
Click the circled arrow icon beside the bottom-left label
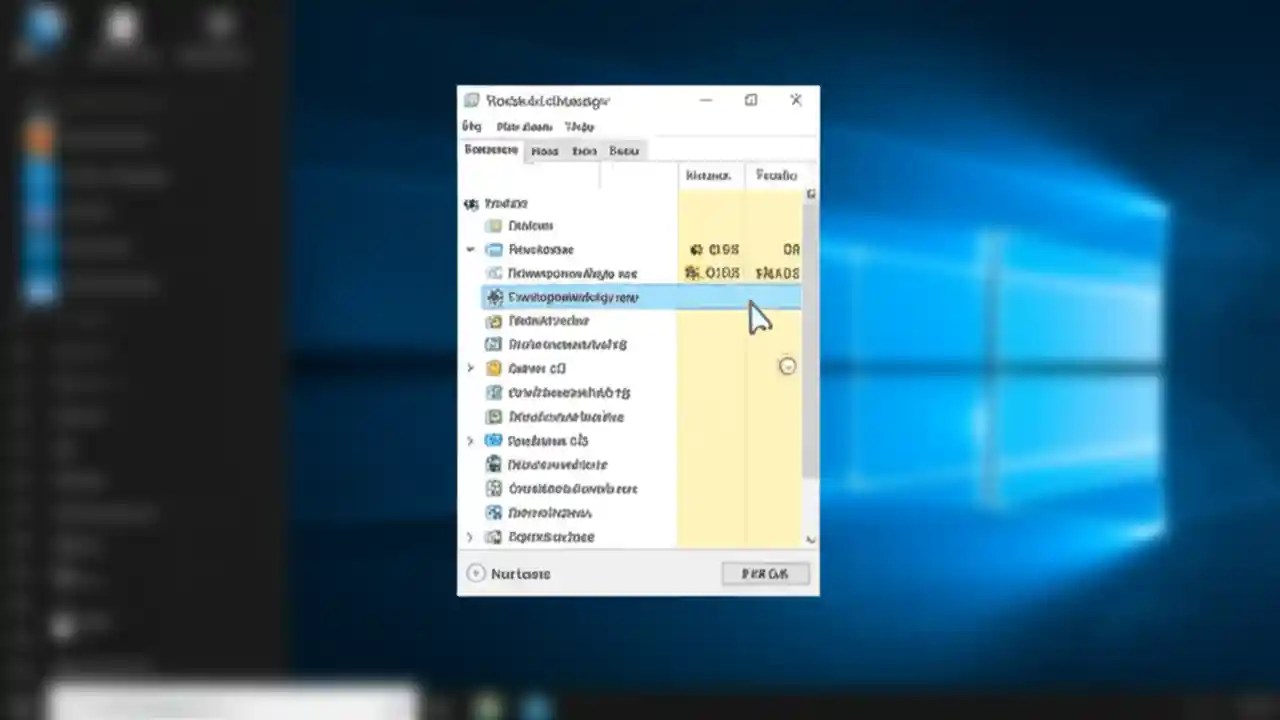(x=476, y=573)
